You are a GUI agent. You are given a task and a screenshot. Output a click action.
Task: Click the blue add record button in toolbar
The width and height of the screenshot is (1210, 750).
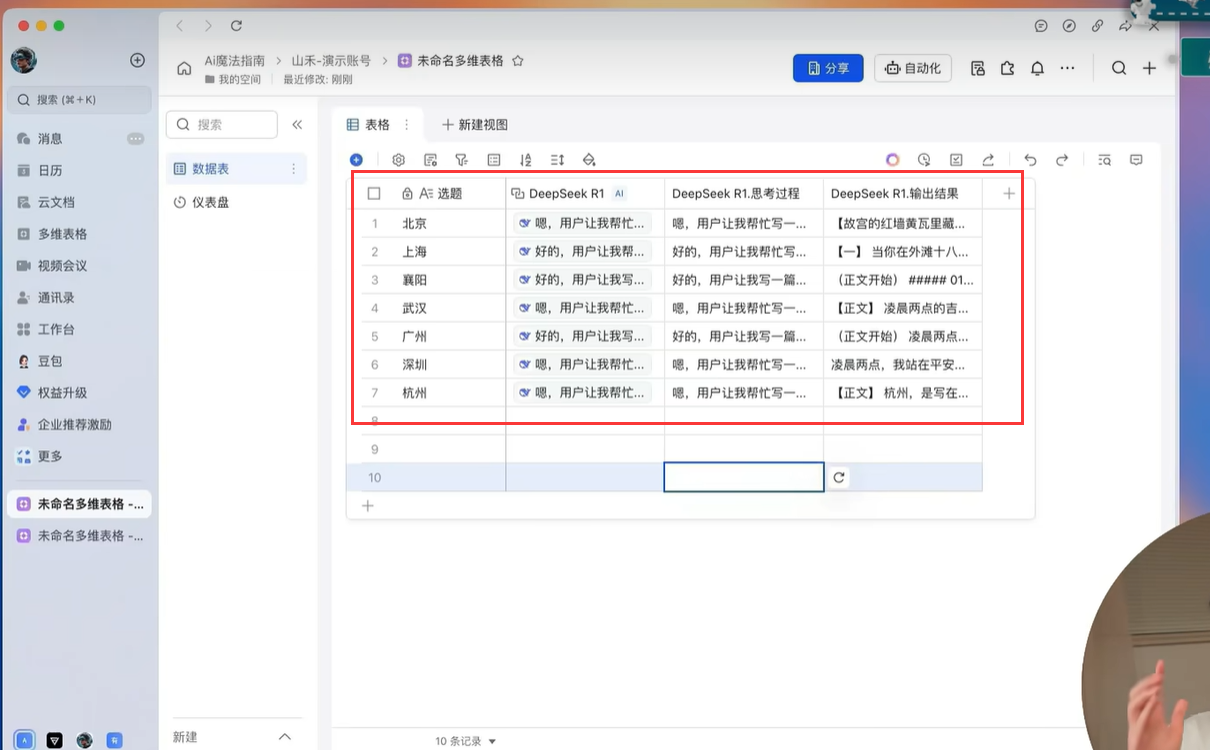(x=356, y=160)
